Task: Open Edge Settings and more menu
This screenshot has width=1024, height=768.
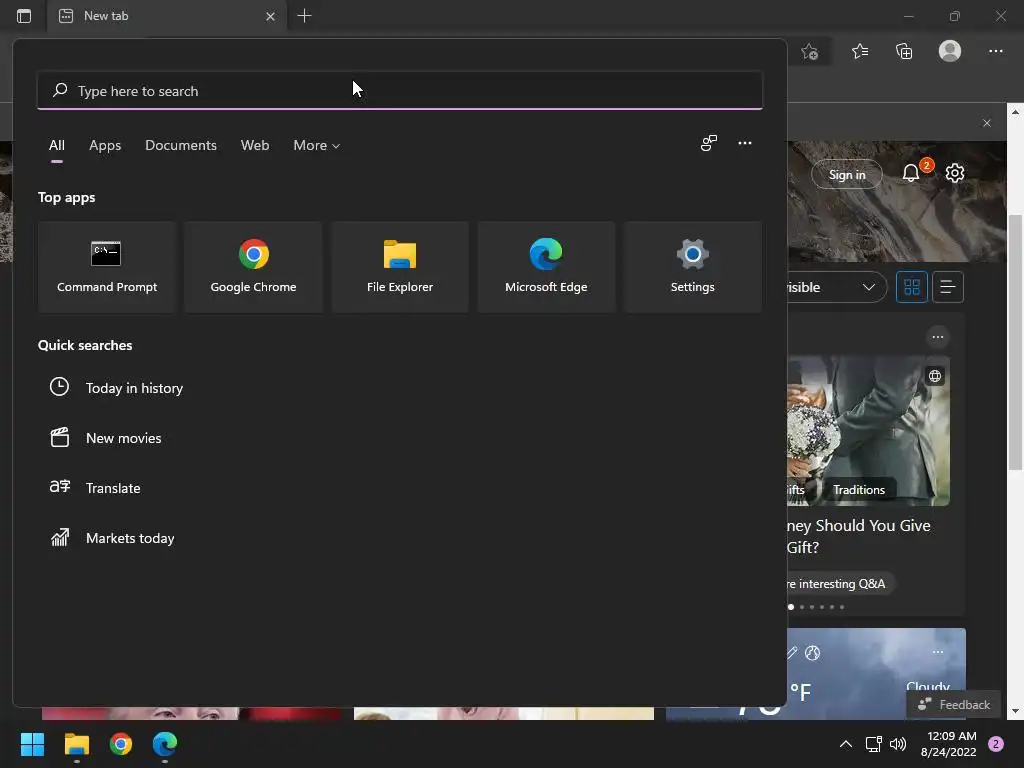Action: (x=995, y=51)
